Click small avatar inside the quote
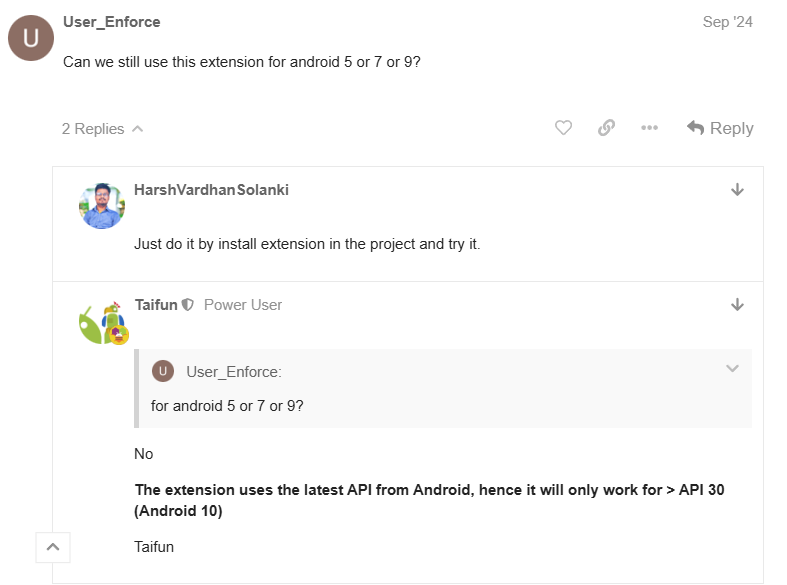The width and height of the screenshot is (787, 585). tap(163, 371)
